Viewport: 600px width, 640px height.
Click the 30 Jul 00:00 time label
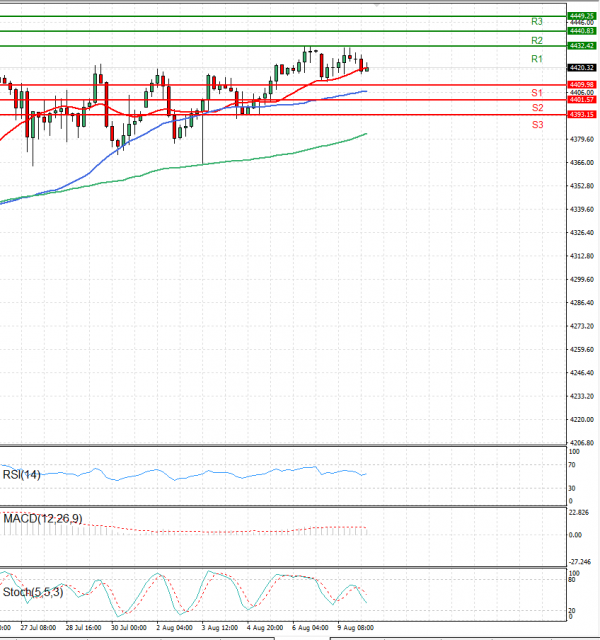click(x=129, y=628)
